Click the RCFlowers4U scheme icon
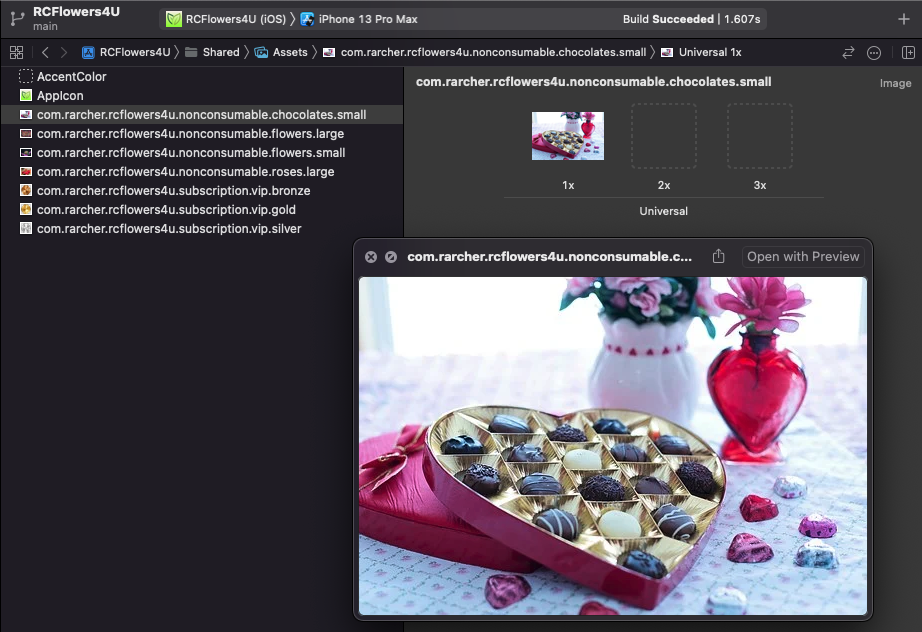Screen dimensions: 922x632 coord(173,19)
